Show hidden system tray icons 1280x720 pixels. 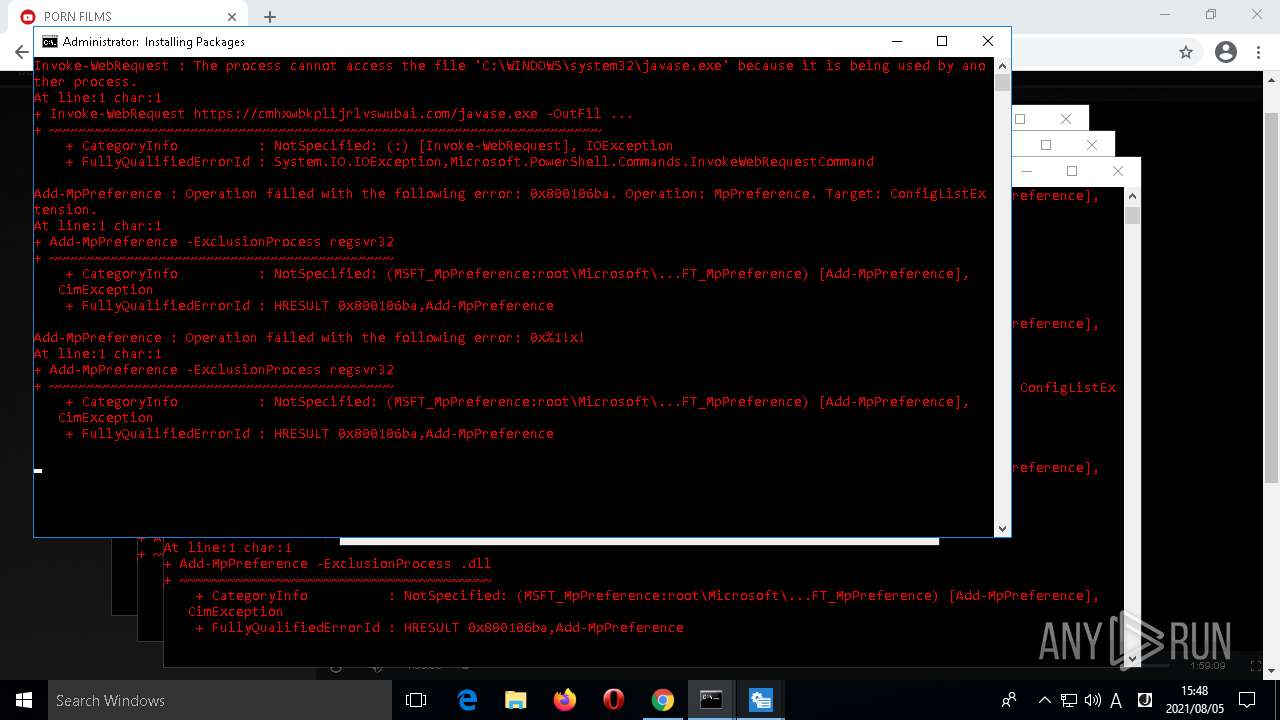[1045, 700]
